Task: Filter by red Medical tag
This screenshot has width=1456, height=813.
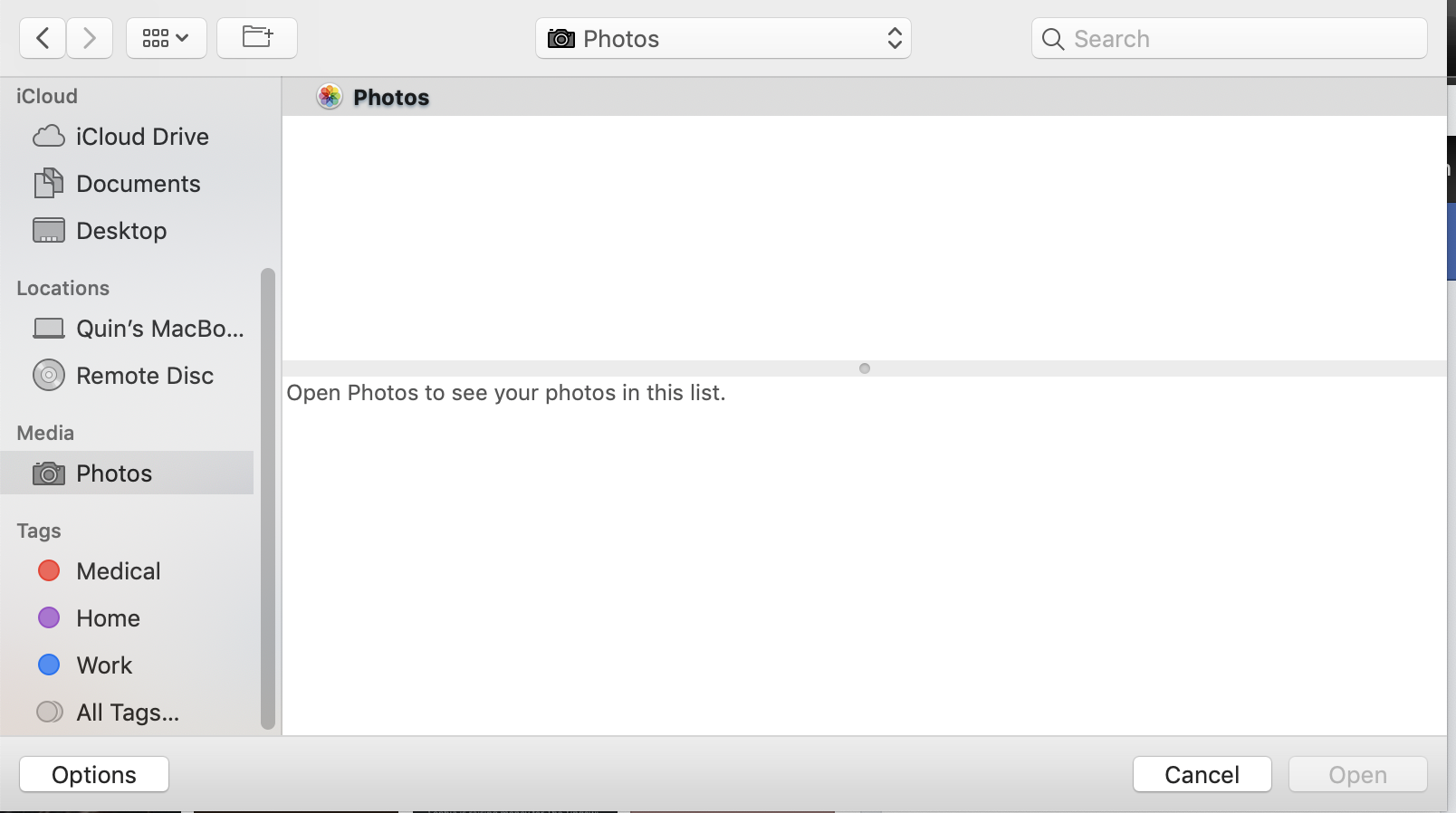Action: tap(118, 571)
